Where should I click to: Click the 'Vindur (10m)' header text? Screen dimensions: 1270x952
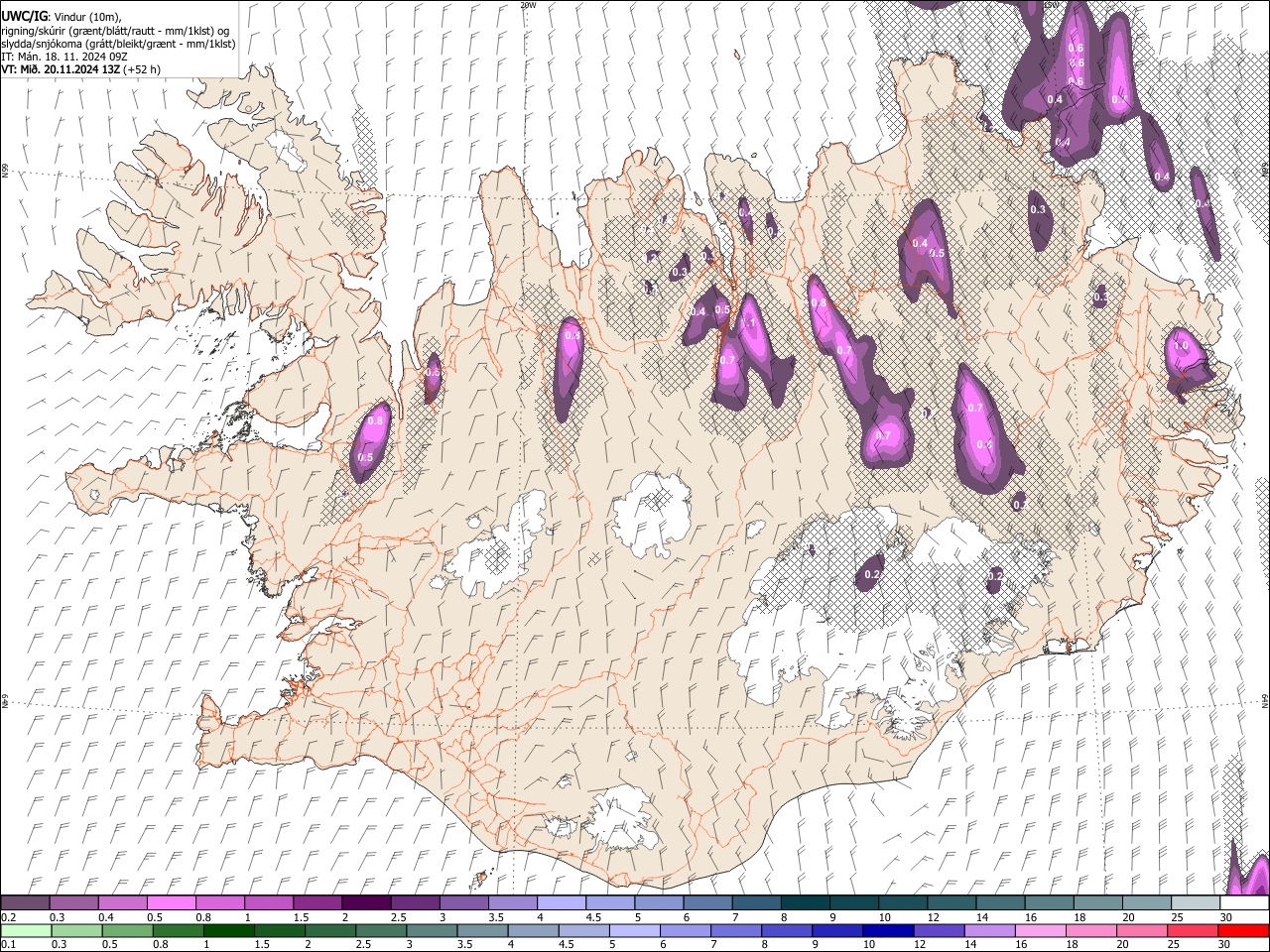click(89, 17)
